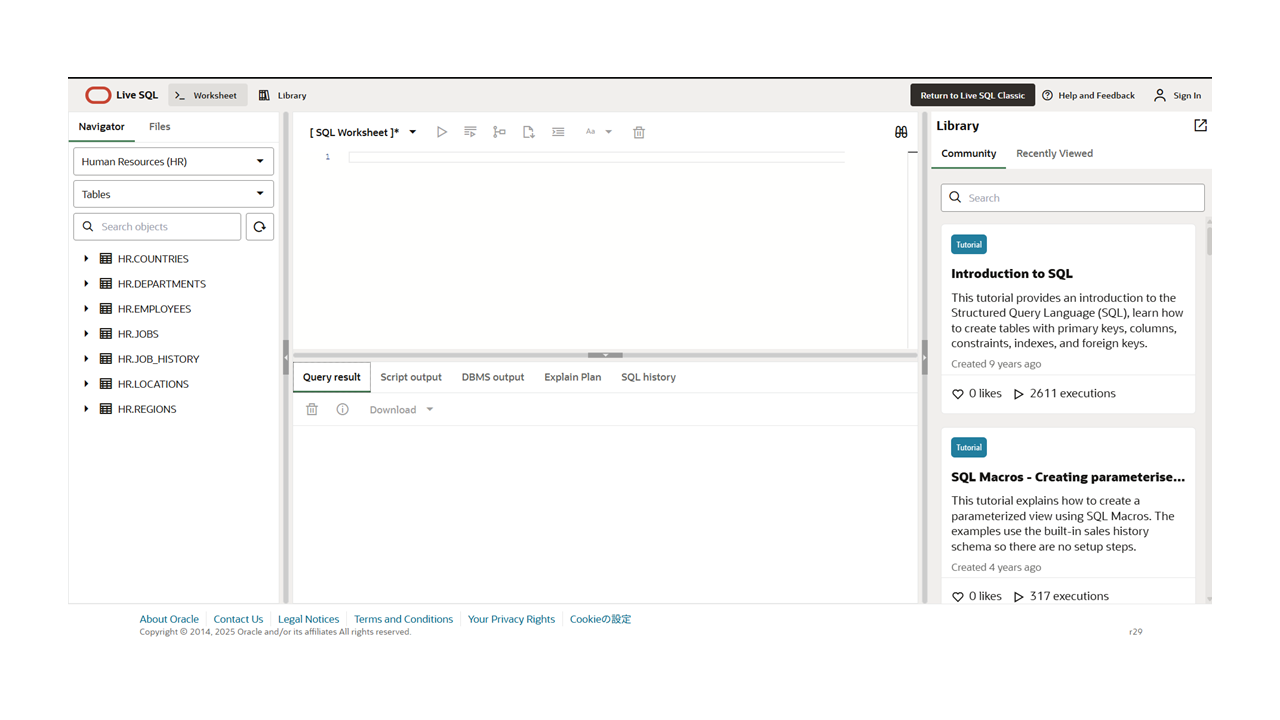
Task: Like the SQL Macros tutorial
Action: 958,597
